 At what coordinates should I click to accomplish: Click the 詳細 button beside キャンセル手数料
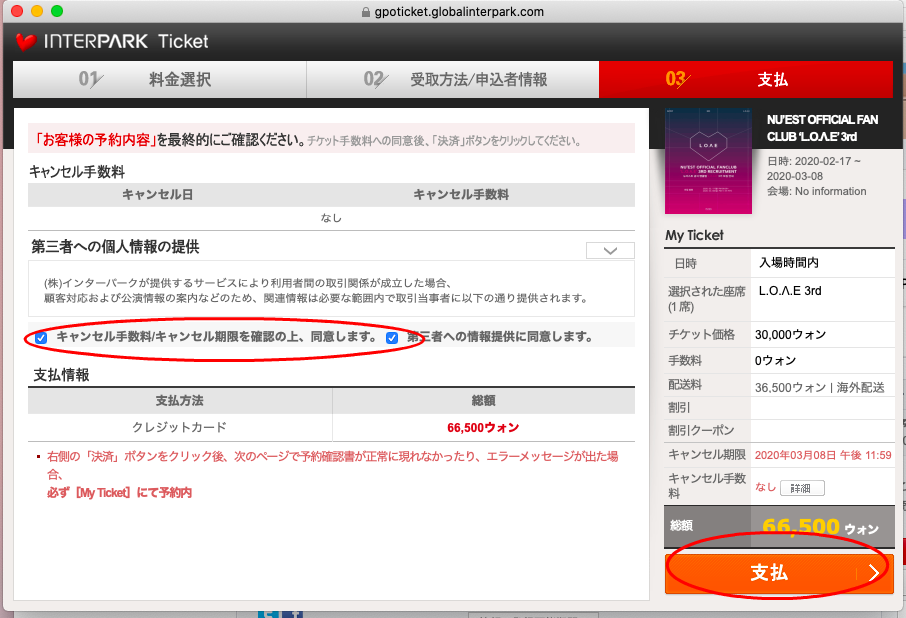coord(802,488)
